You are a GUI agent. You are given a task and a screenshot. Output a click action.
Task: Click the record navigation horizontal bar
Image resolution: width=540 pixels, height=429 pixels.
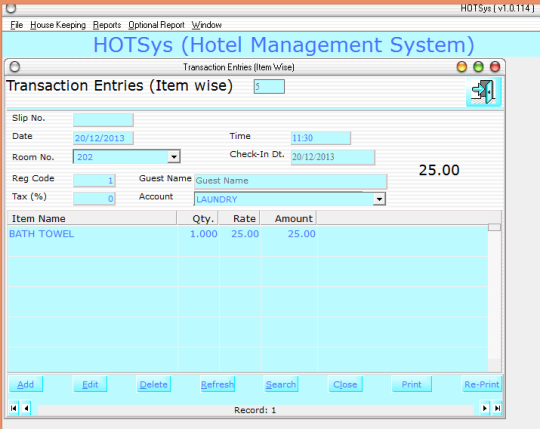pos(256,410)
